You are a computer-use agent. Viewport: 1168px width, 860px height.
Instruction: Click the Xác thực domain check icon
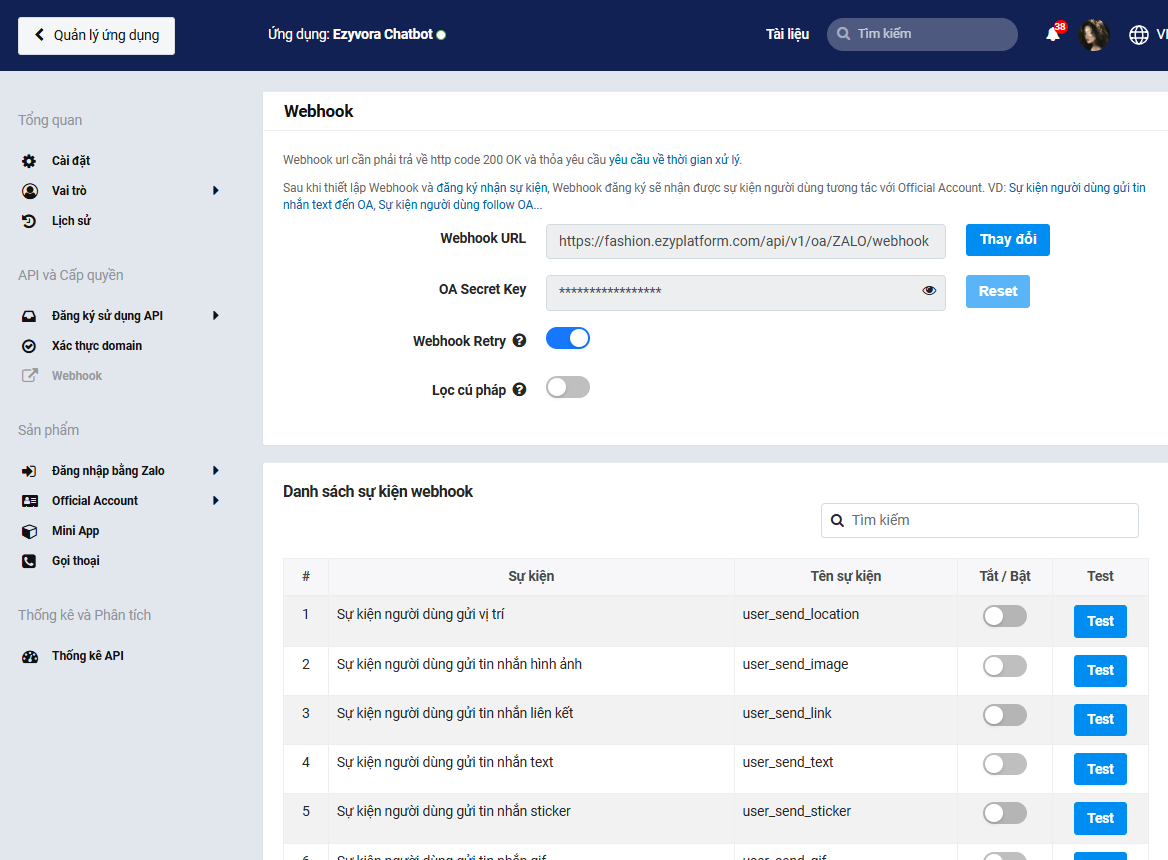[29, 346]
